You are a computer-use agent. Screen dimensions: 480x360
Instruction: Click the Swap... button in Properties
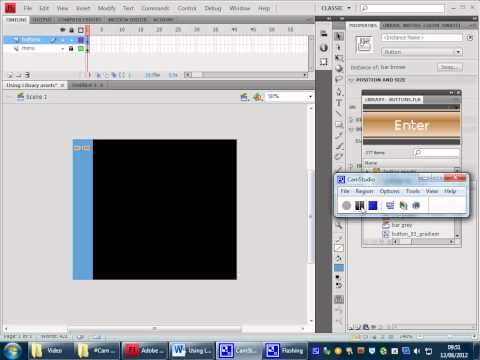pyautogui.click(x=450, y=67)
